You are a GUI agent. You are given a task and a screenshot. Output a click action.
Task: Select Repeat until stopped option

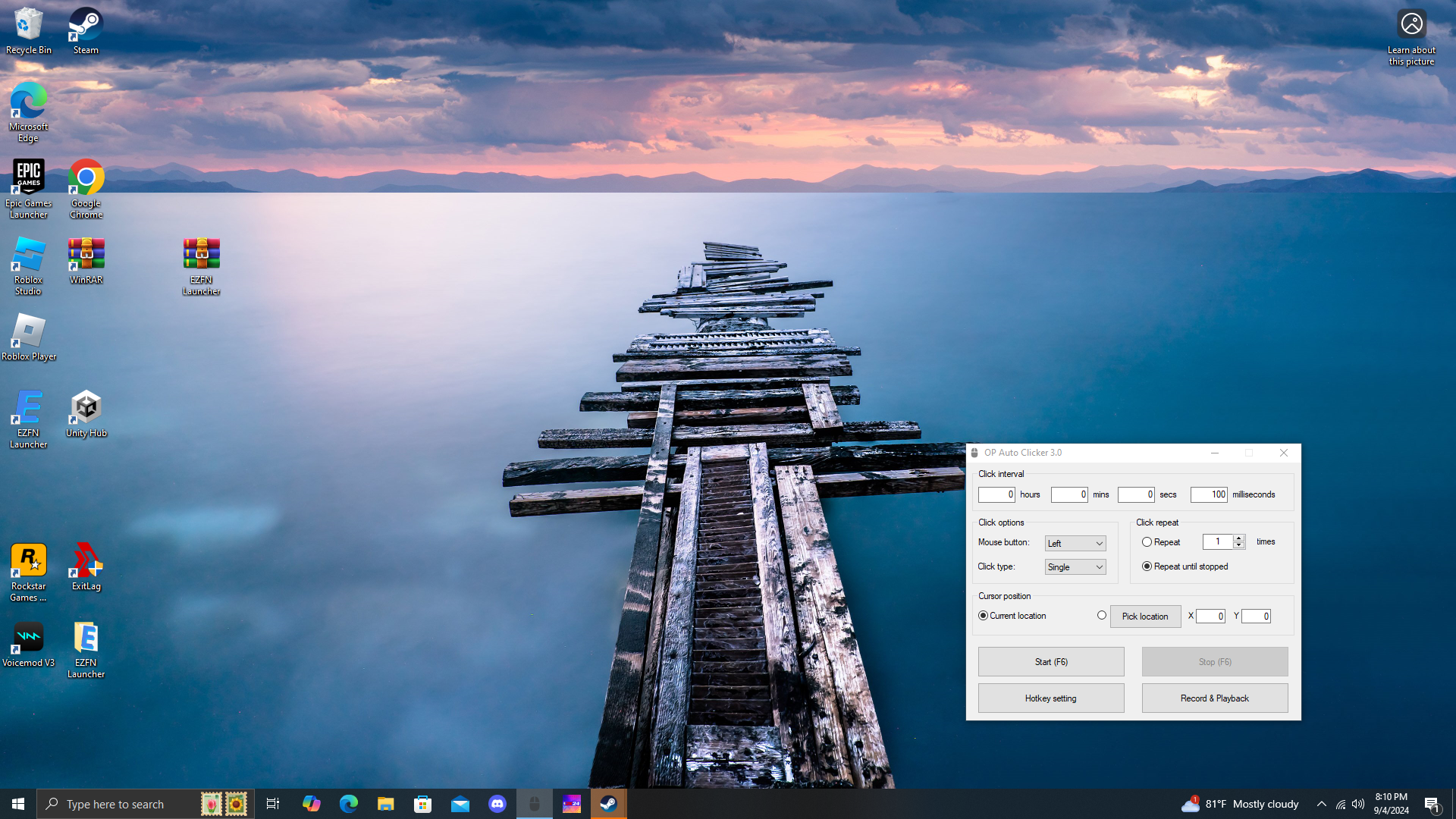(1147, 566)
